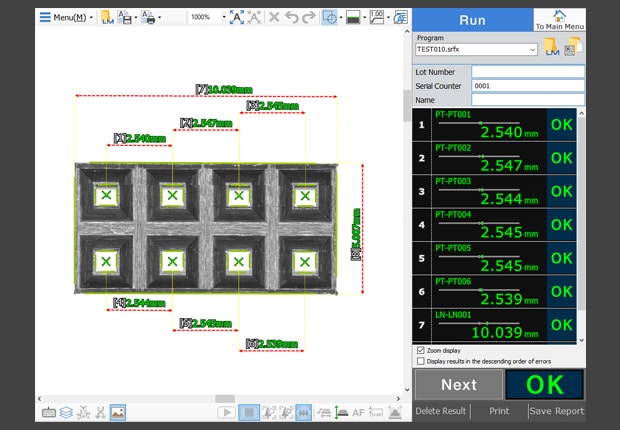620x430 pixels.
Task: Click the stop button in the bottom toolbar
Action: (x=249, y=412)
